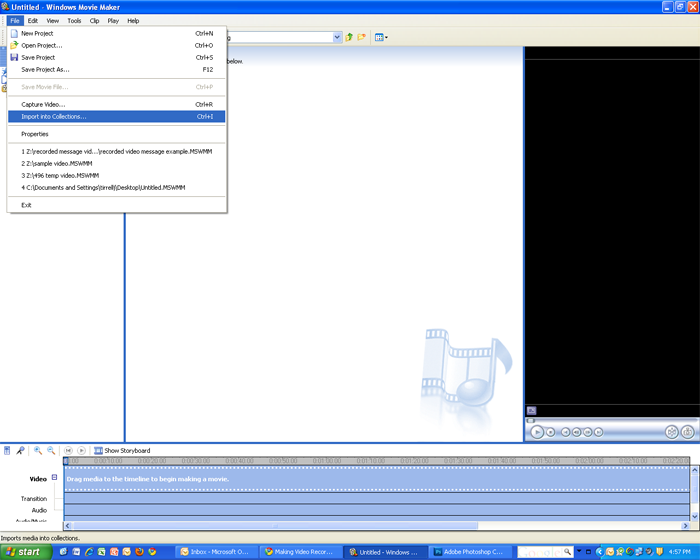This screenshot has width=700, height=560.
Task: Click timeline vertical scrollbar up arrow
Action: (695, 470)
